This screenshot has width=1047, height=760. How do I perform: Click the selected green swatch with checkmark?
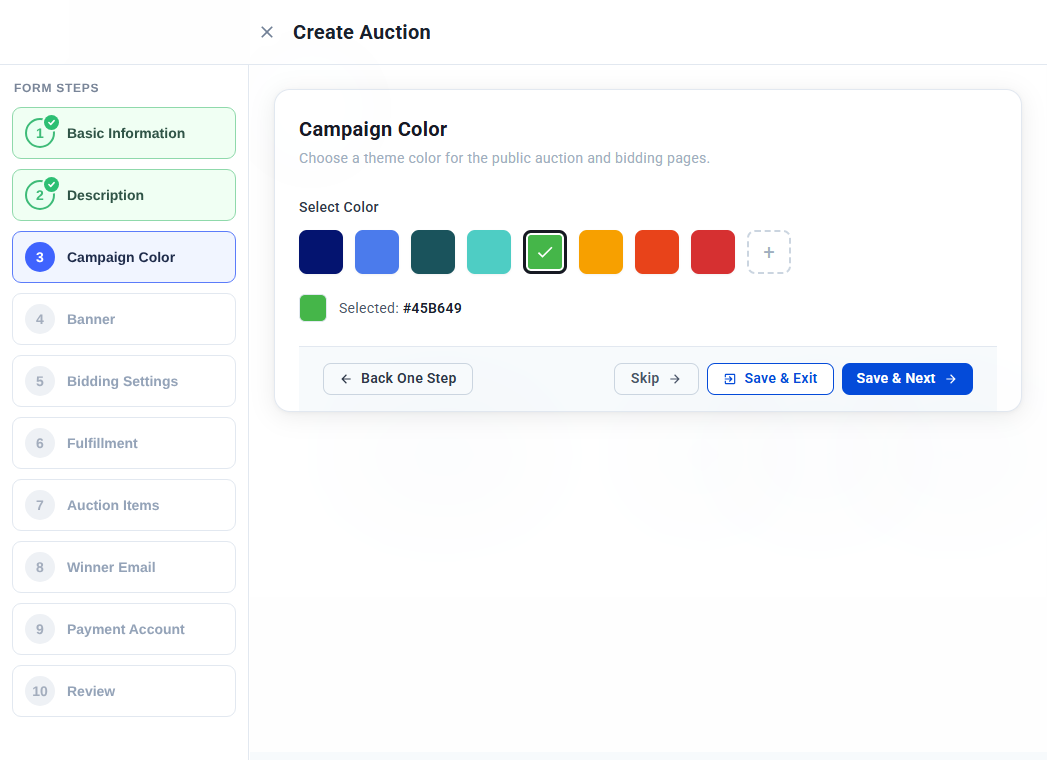click(x=545, y=252)
